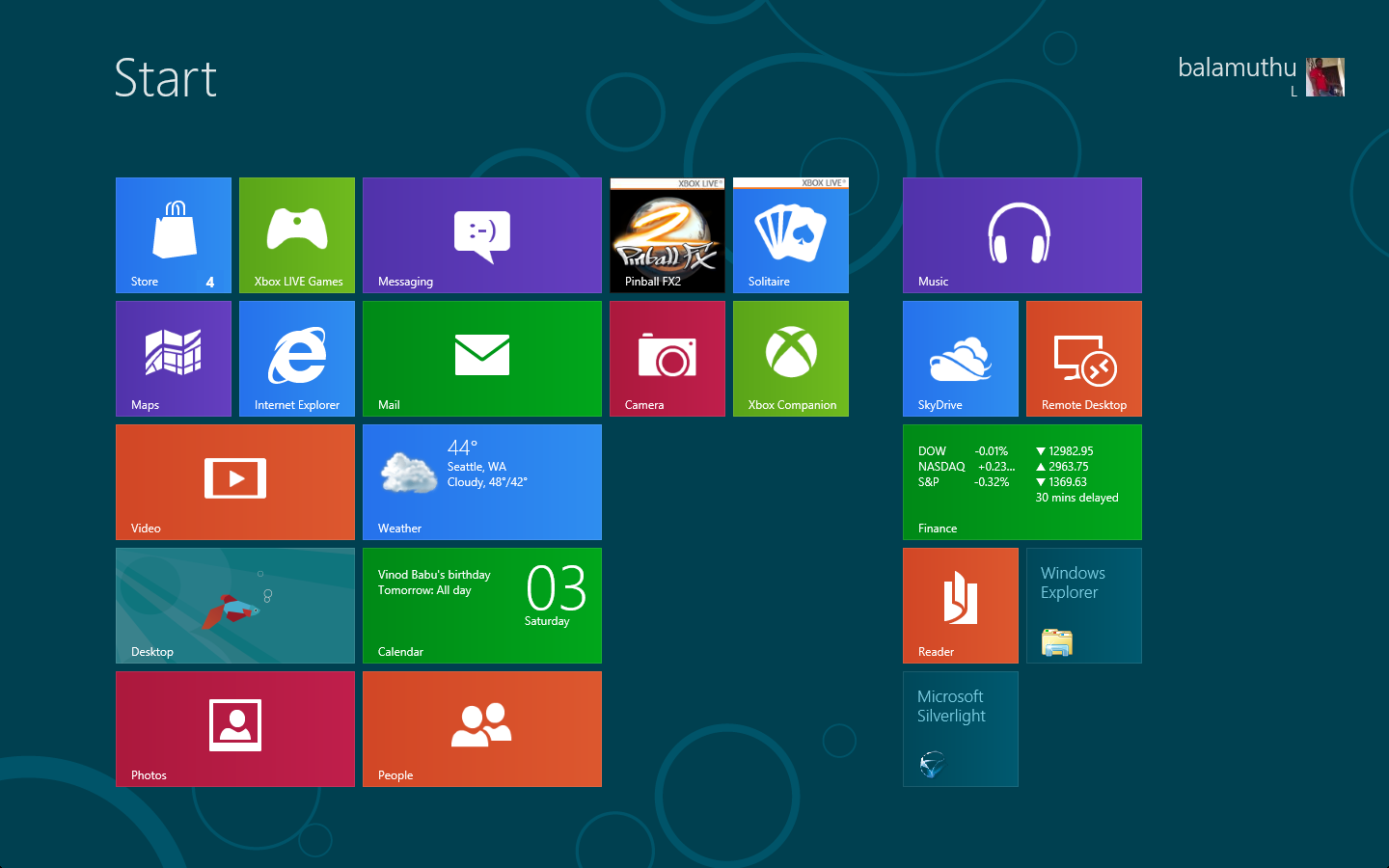Open the Maps tile
Image resolution: width=1389 pixels, height=868 pixels.
(174, 359)
